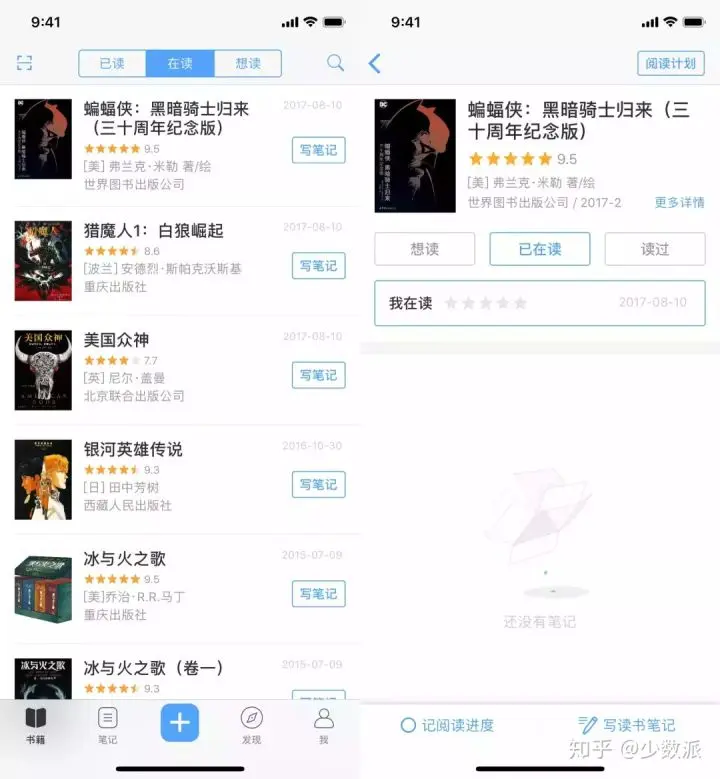Screen dimensions: 720x779
Task: Expand 更多详情 book details
Action: (x=679, y=203)
